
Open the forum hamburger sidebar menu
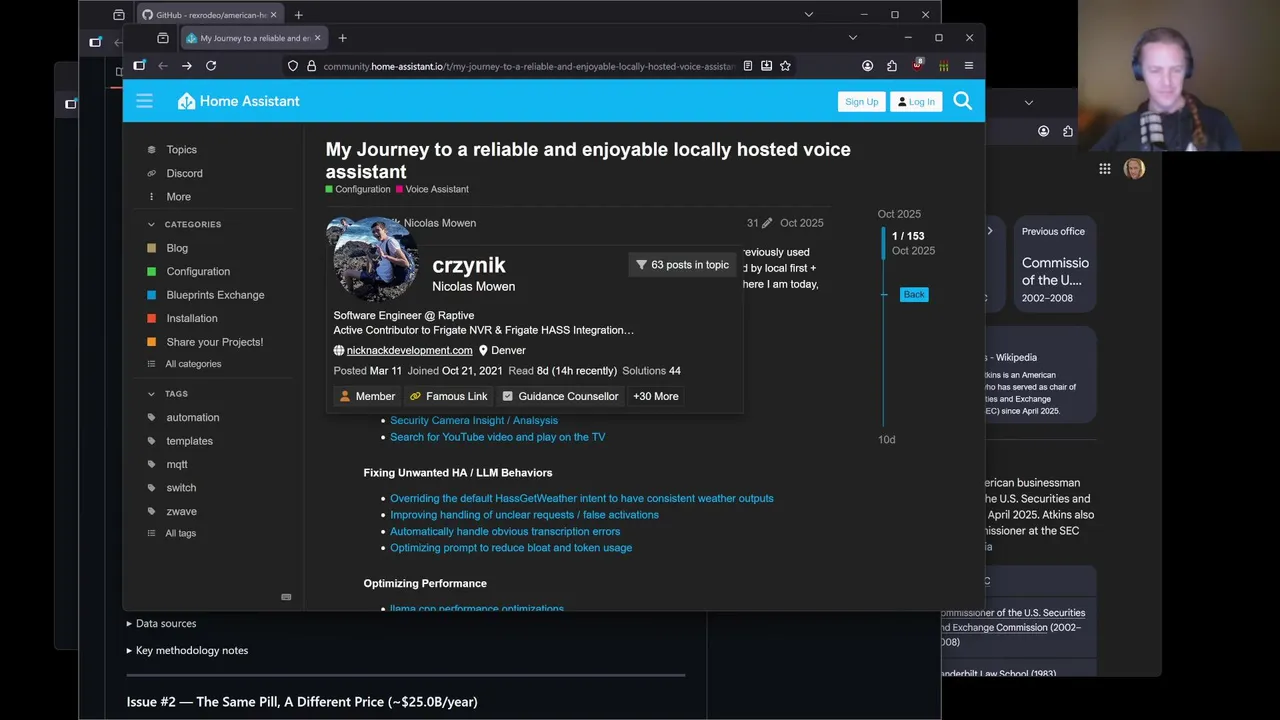(x=144, y=101)
